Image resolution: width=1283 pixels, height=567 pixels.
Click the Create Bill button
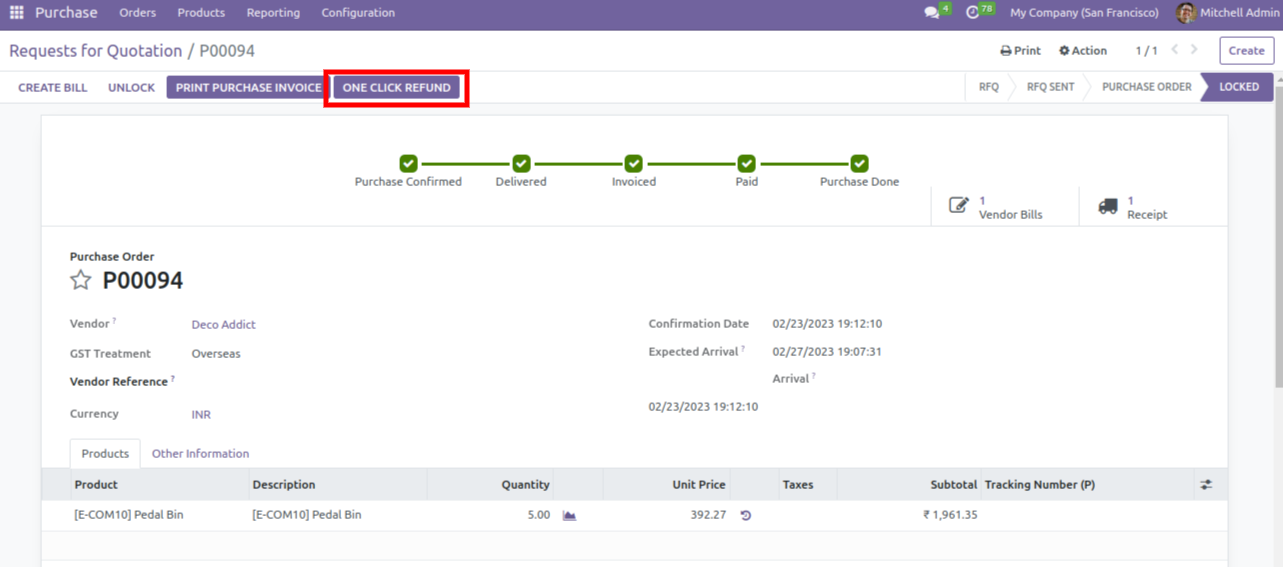(x=53, y=88)
